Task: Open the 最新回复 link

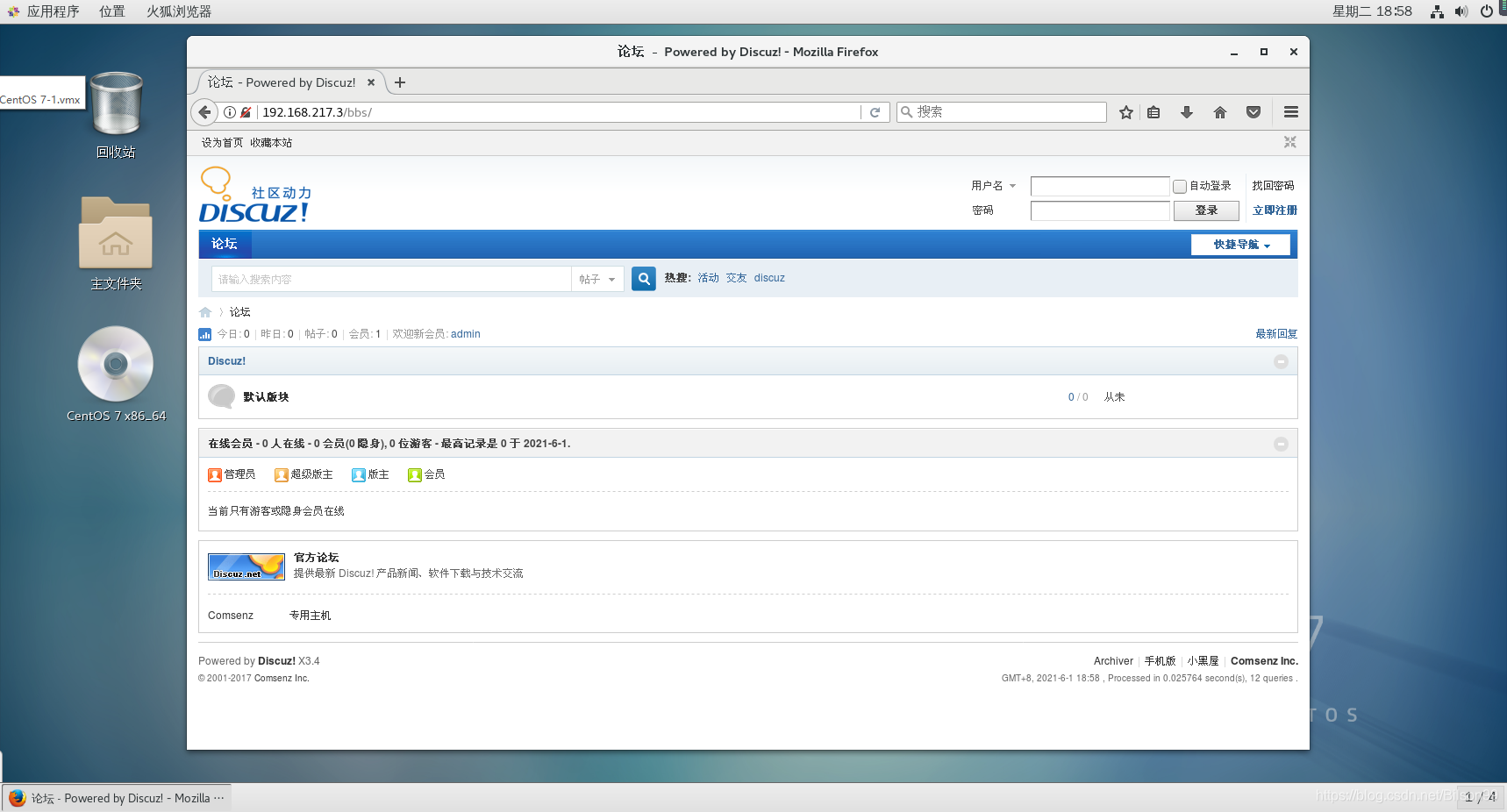Action: point(1276,334)
